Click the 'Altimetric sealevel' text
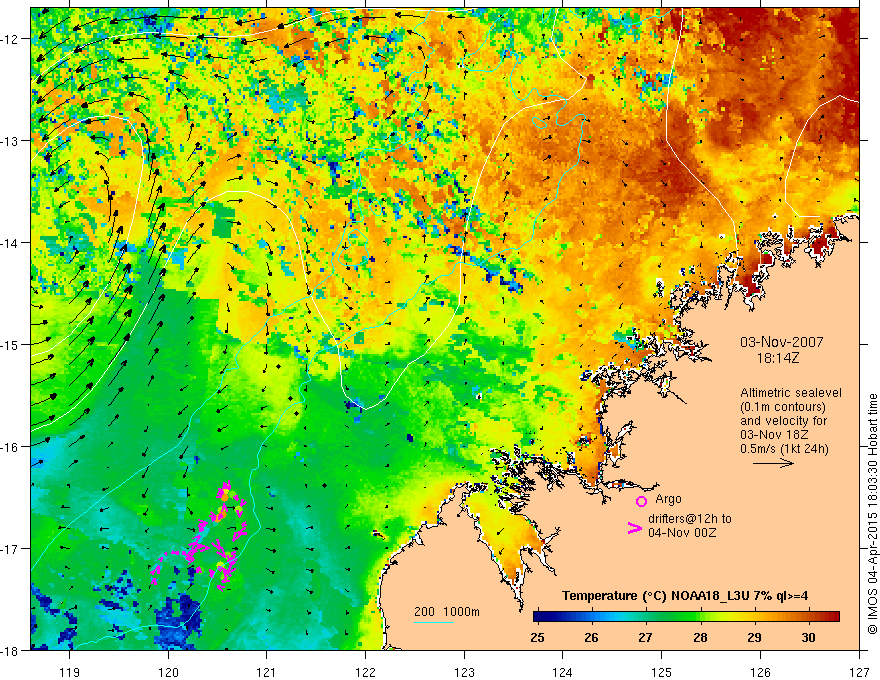 pyautogui.click(x=791, y=393)
